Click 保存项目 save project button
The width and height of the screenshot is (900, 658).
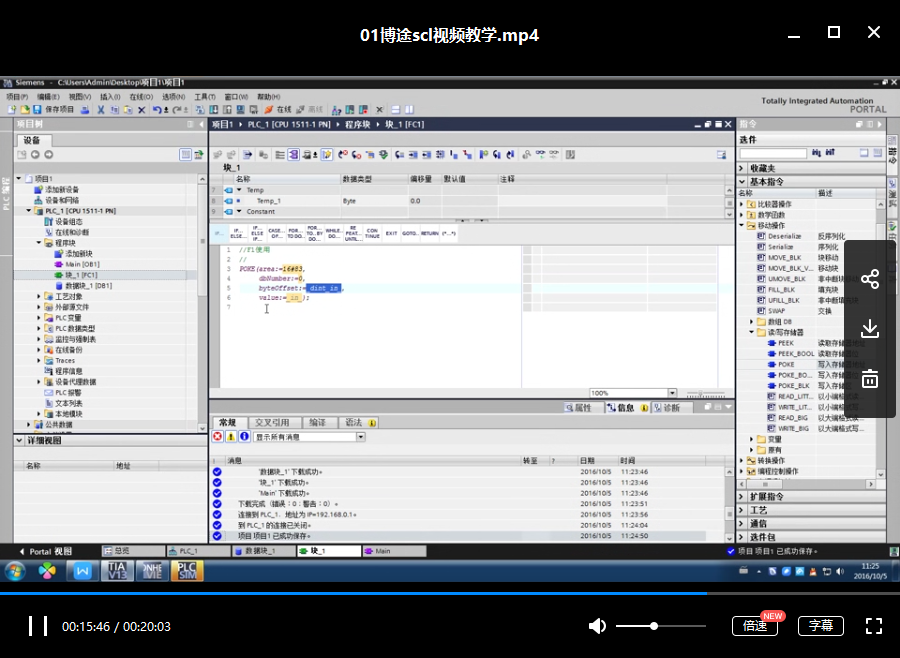point(53,109)
